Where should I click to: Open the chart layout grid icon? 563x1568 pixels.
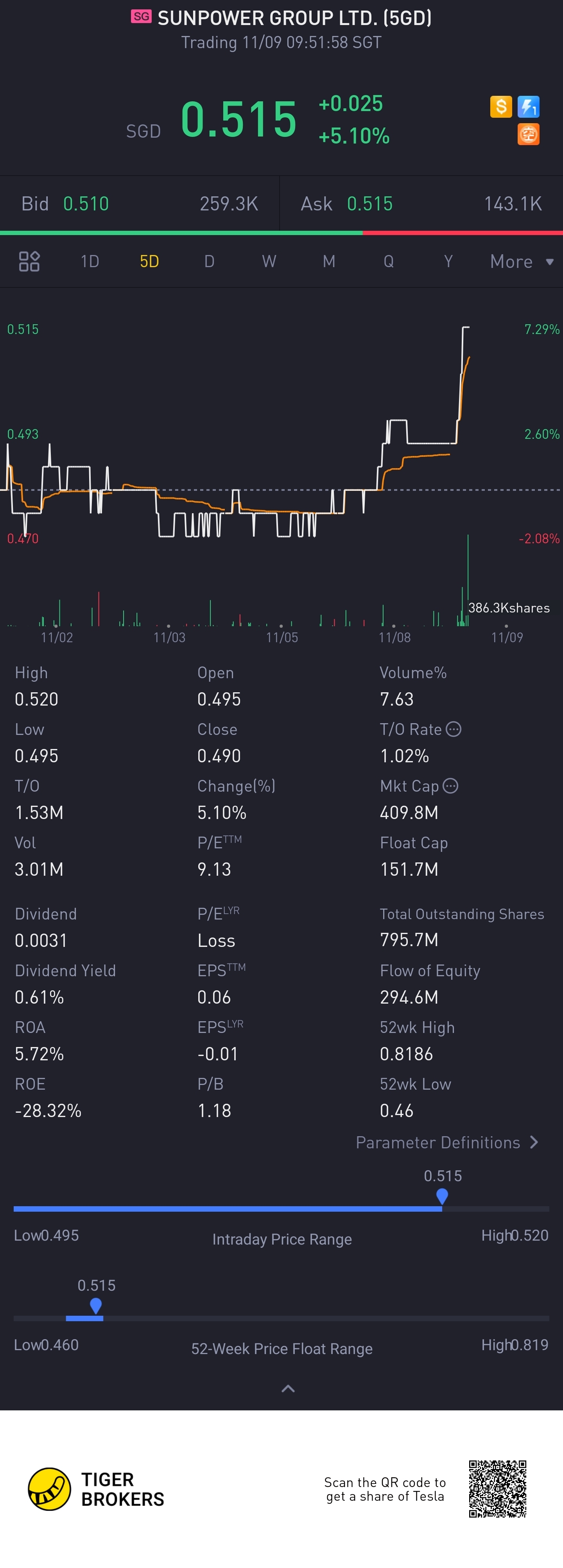(x=29, y=261)
